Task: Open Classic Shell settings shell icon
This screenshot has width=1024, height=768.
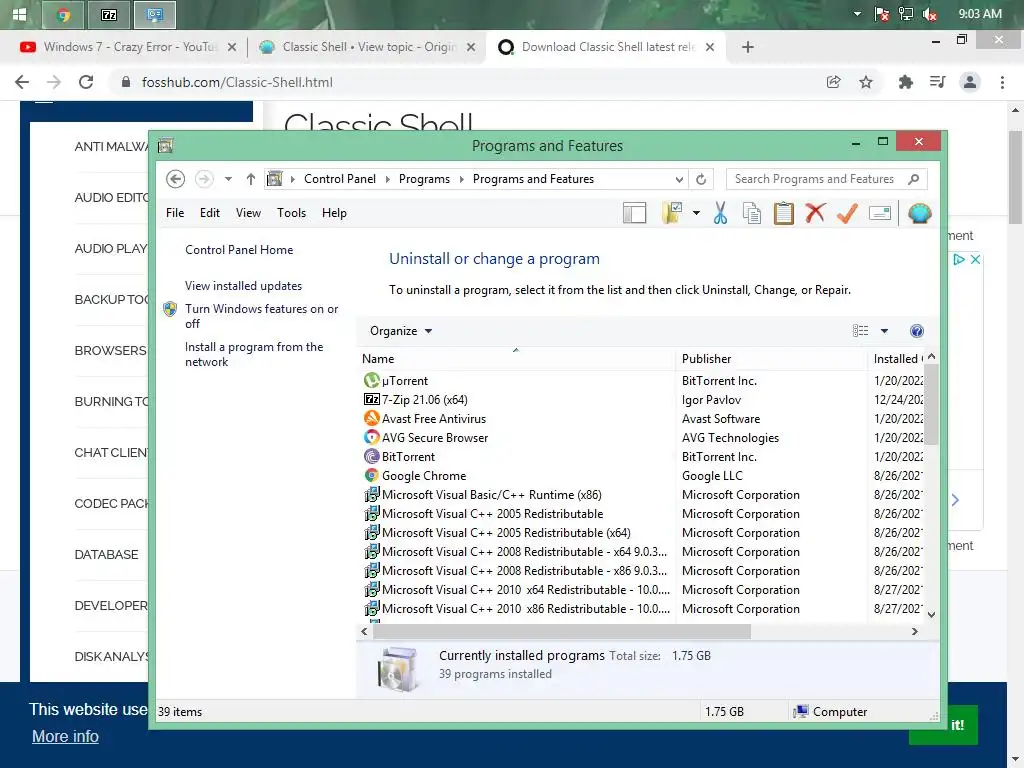Action: [x=920, y=213]
